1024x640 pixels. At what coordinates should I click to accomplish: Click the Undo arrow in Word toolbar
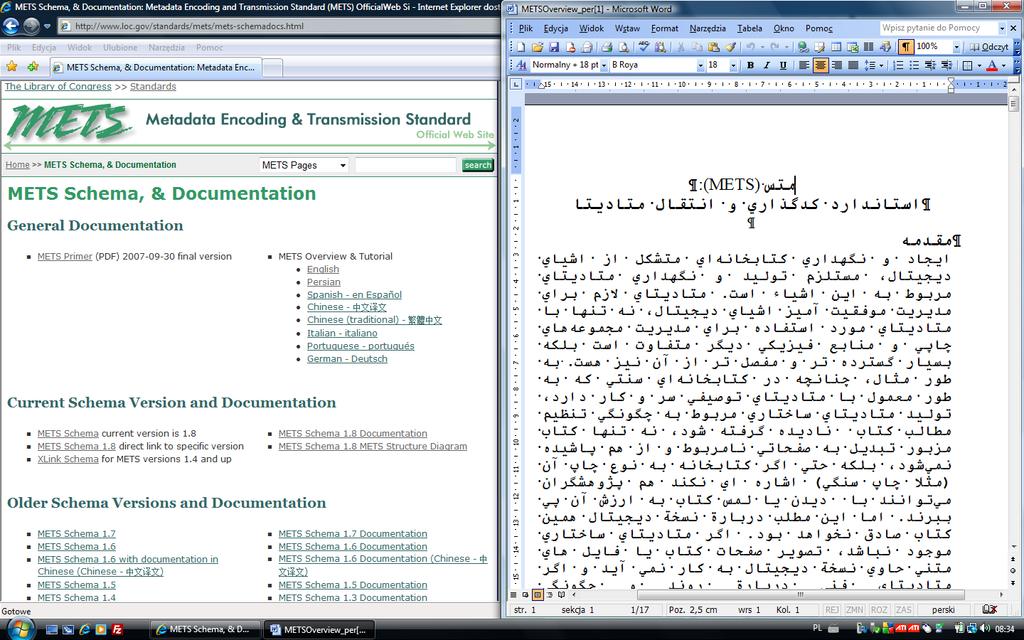pyautogui.click(x=750, y=47)
